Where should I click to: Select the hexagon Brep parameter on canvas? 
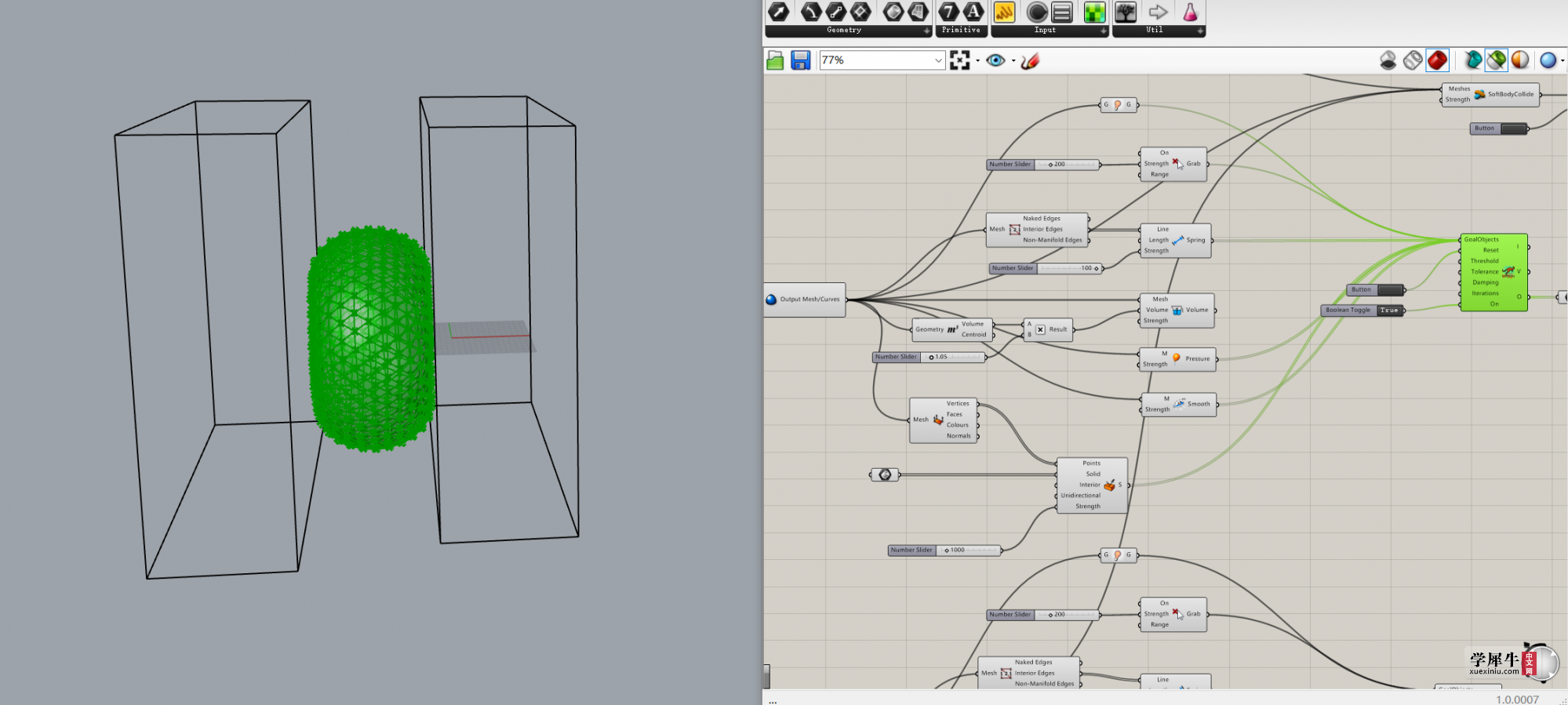(885, 474)
